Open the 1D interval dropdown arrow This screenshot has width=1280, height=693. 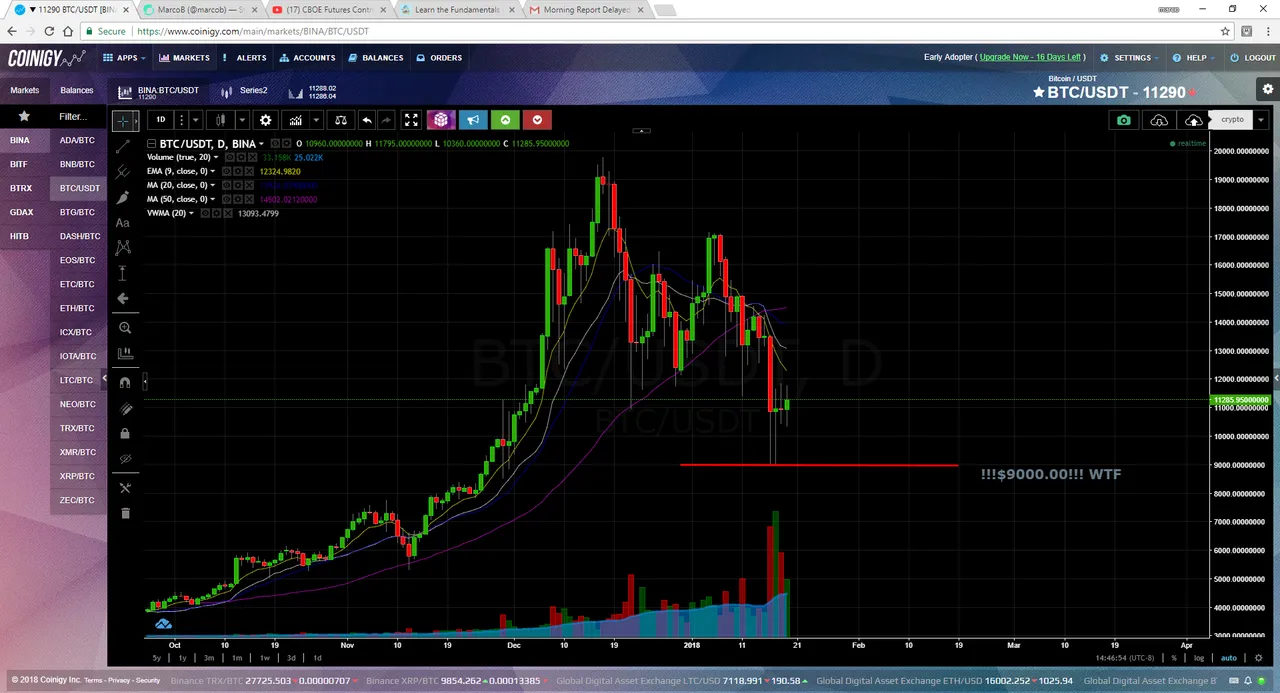(195, 120)
